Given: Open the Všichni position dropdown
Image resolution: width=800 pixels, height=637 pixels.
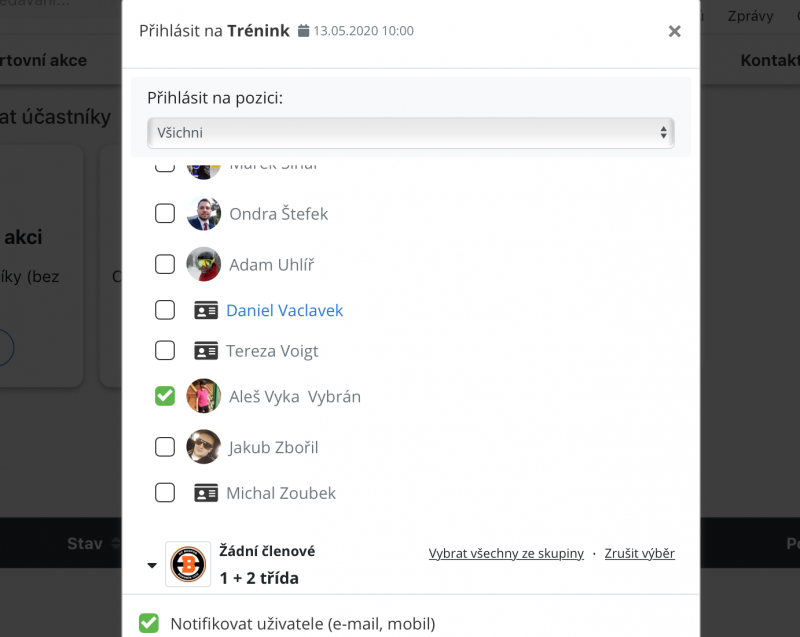Looking at the screenshot, I should coord(411,133).
